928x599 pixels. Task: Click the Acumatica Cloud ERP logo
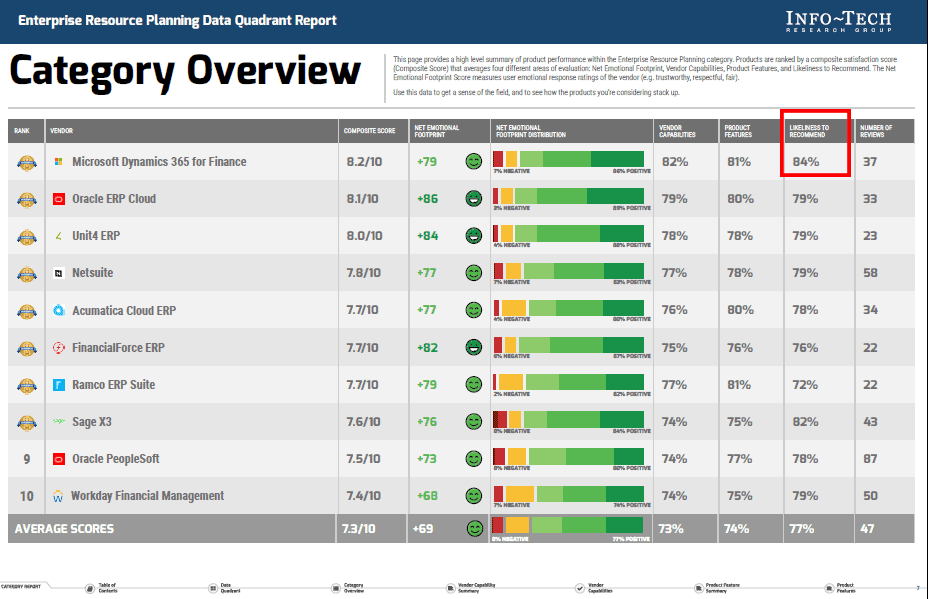[59, 310]
